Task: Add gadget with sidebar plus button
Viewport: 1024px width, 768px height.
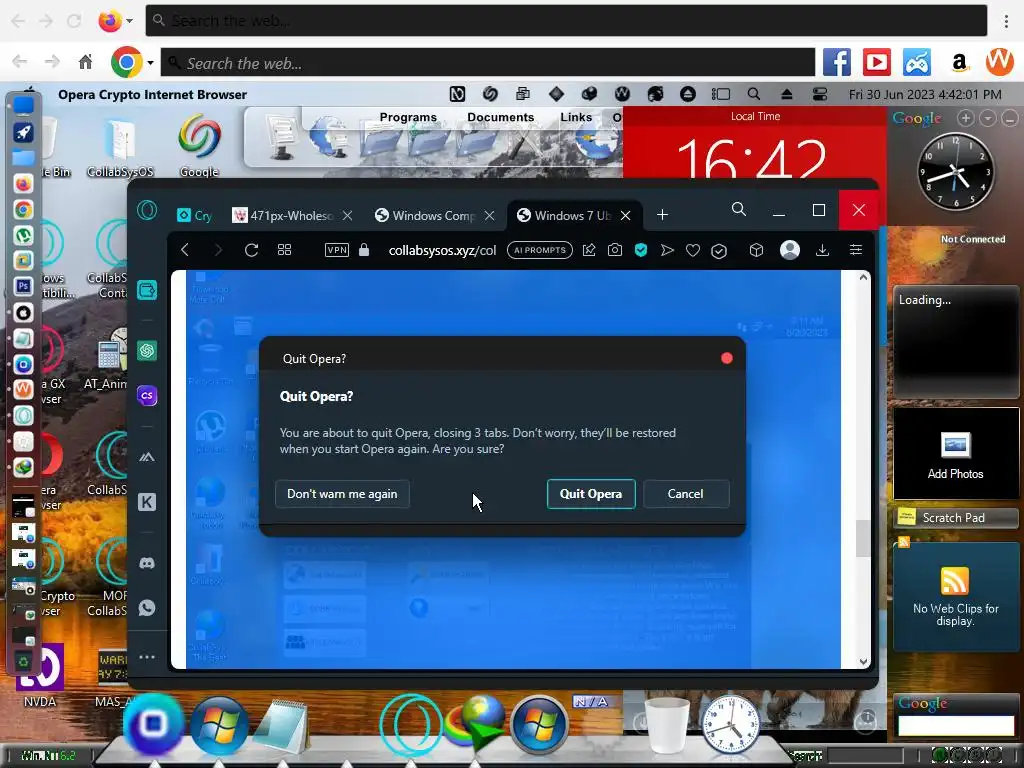Action: coord(966,118)
